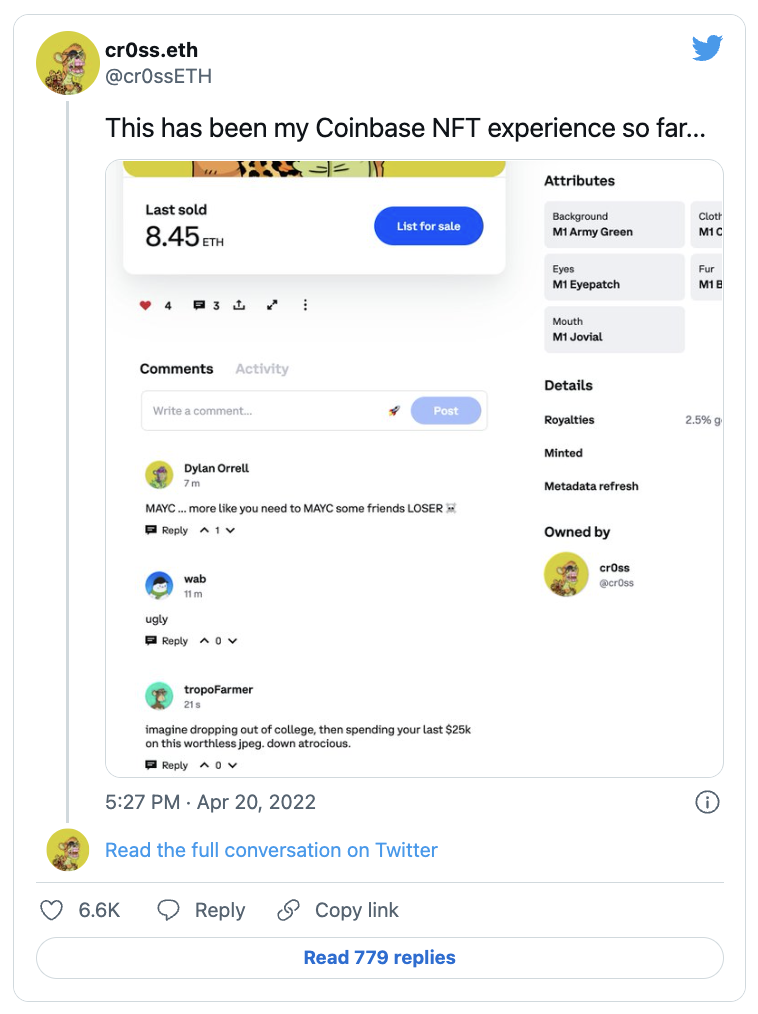Select the Comments tab
Image resolution: width=758 pixels, height=1014 pixels.
coord(176,369)
